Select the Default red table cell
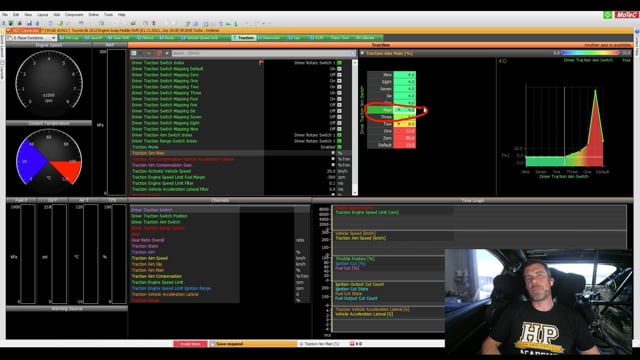The width and height of the screenshot is (640, 360). pyautogui.click(x=404, y=145)
